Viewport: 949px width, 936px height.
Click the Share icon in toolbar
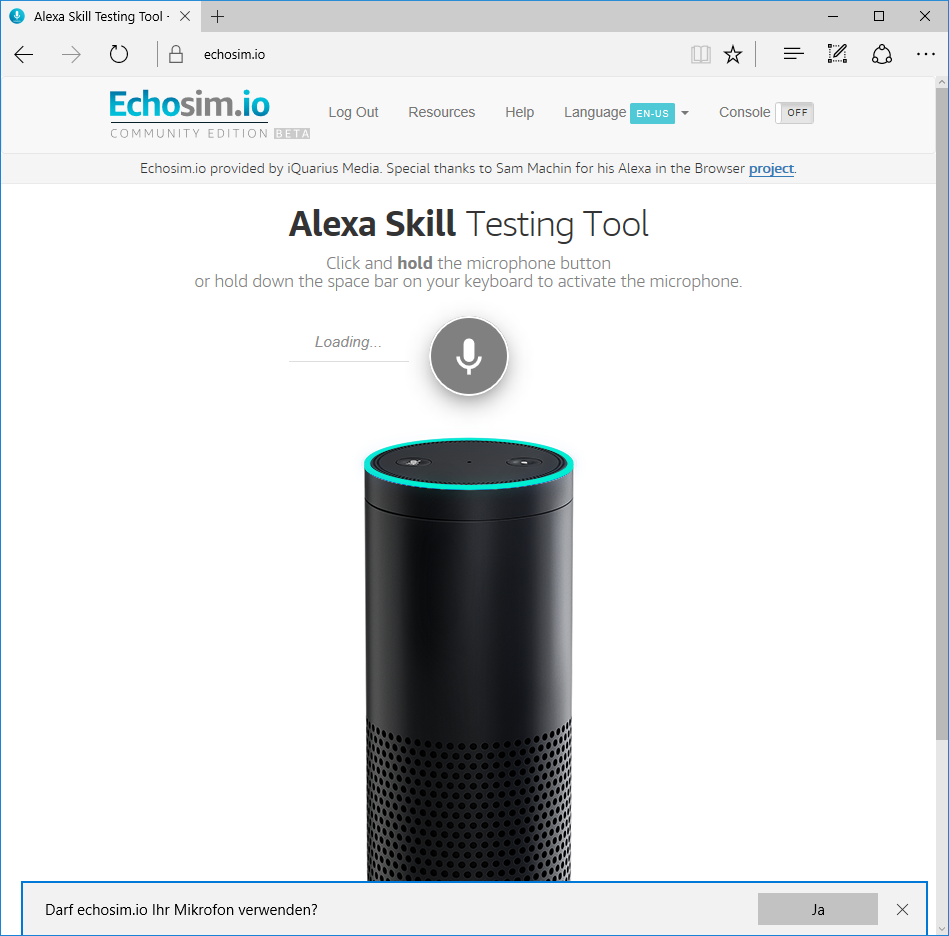click(x=881, y=55)
